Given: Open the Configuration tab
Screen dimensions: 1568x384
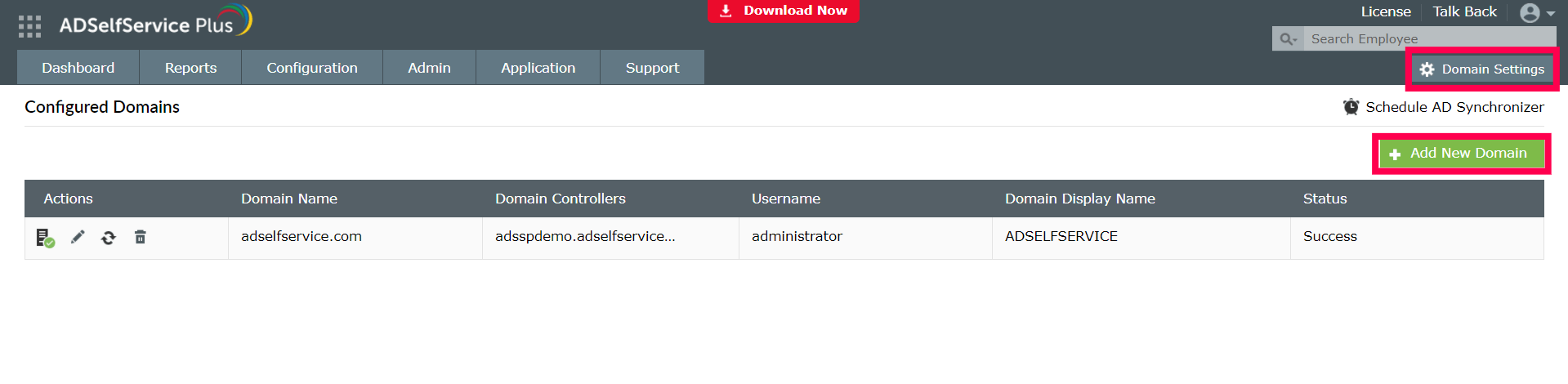Looking at the screenshot, I should (x=312, y=68).
